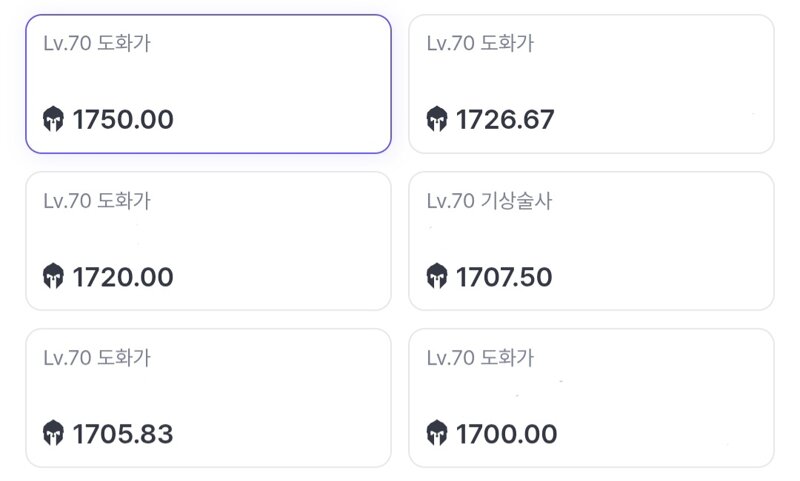Viewport: 800px width, 481px height.
Task: Click the 1700.00 item level number
Action: tap(507, 434)
